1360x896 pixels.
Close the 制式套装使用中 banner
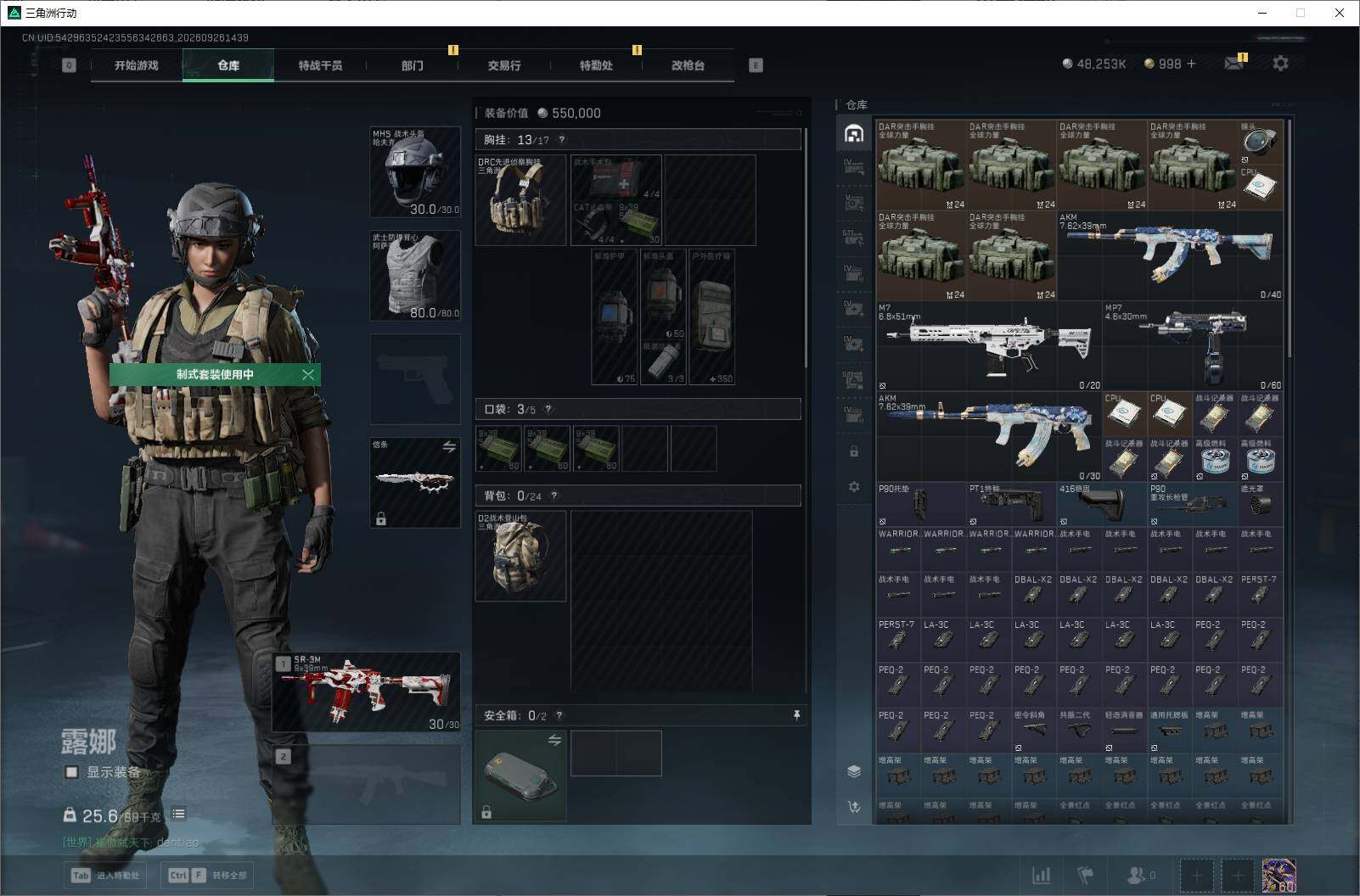pos(308,374)
